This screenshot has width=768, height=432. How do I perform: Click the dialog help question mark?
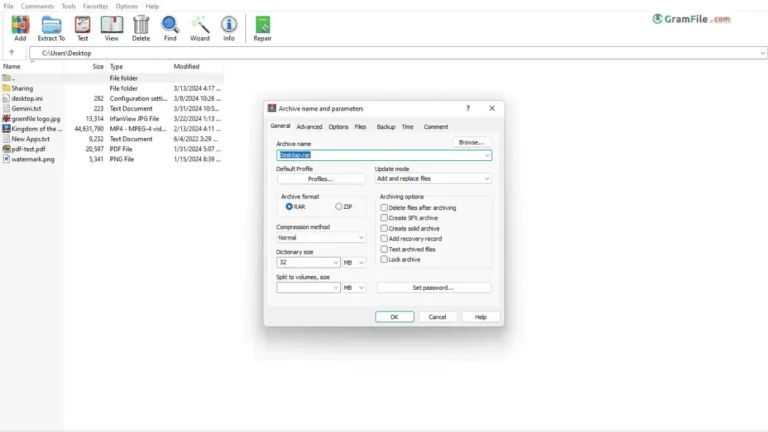pyautogui.click(x=468, y=108)
